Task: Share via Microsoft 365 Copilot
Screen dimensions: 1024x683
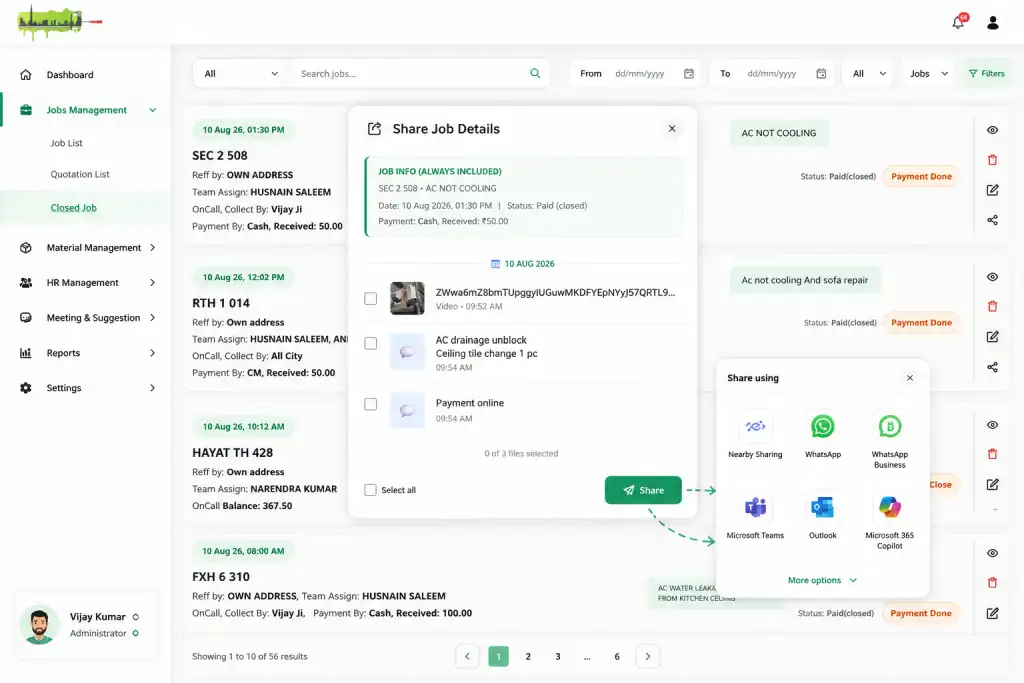Action: 889,522
